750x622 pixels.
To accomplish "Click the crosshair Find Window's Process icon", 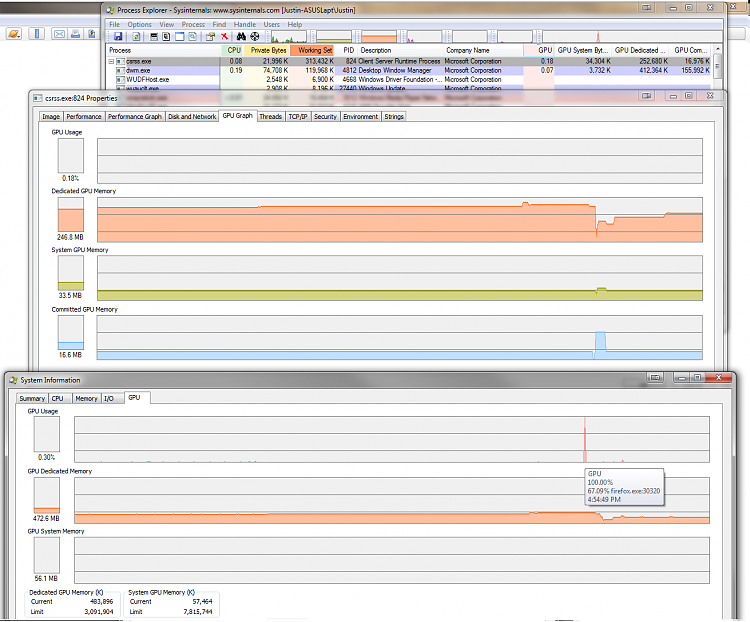I will tap(255, 36).
